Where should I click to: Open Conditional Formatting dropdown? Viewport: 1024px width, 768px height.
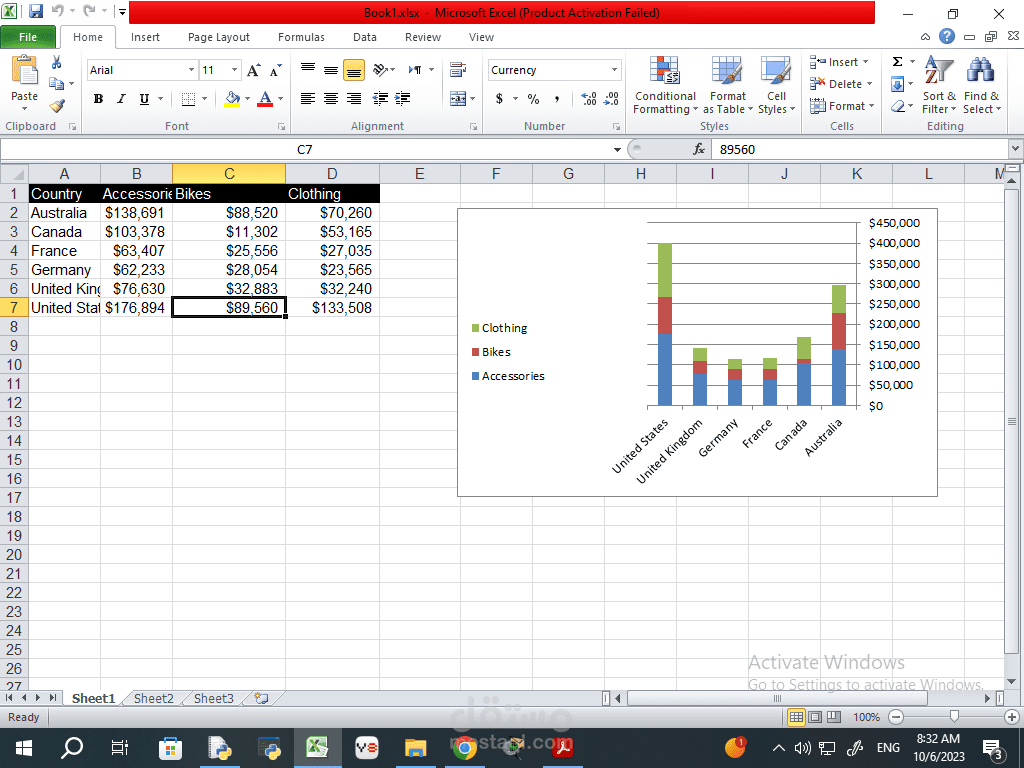[x=665, y=86]
